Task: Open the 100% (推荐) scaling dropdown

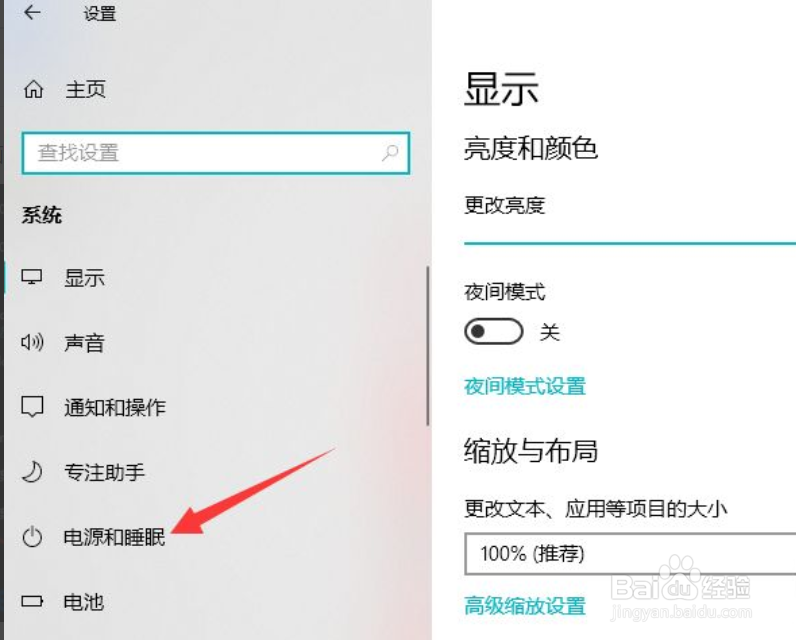Action: point(630,554)
